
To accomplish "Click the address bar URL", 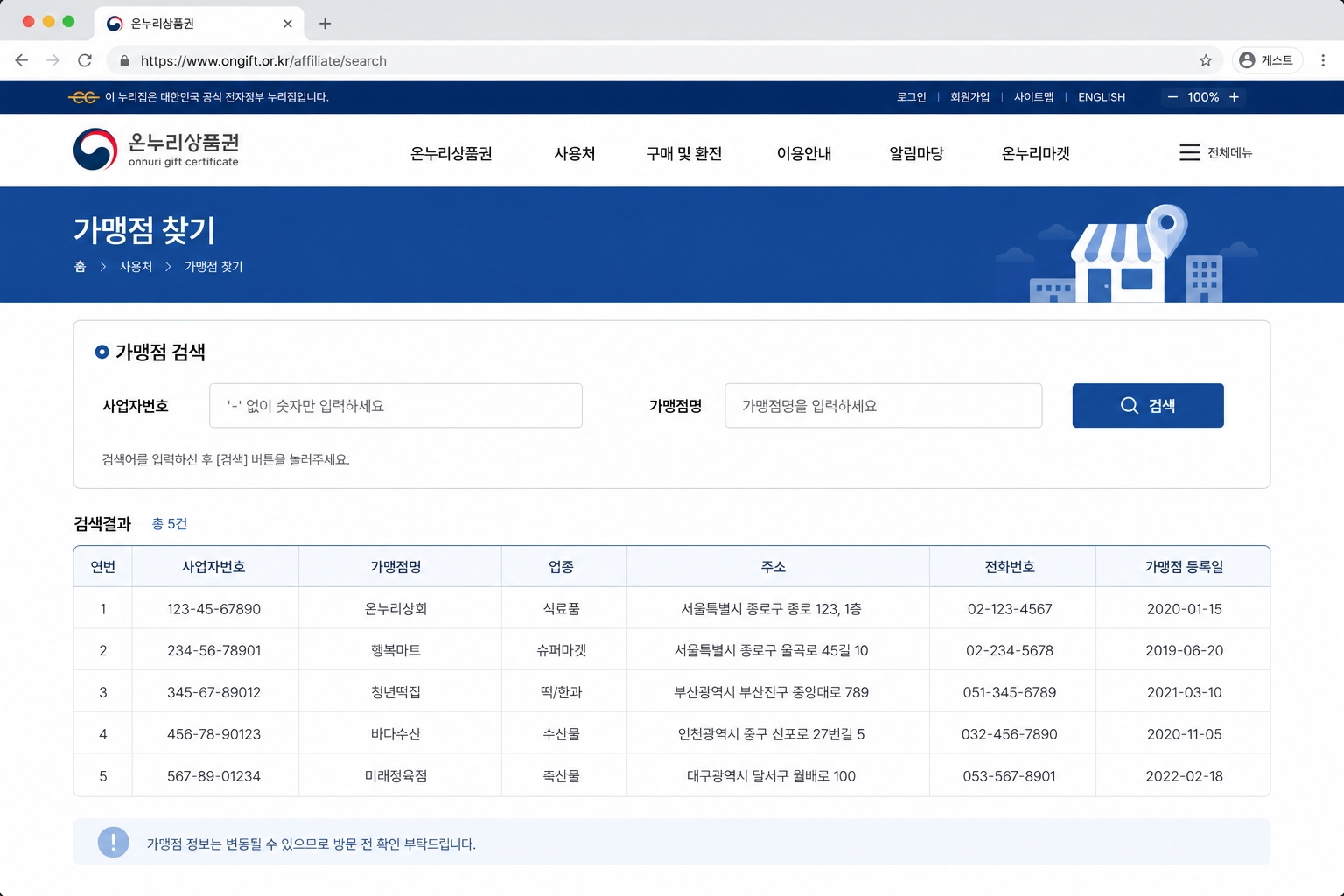I will click(263, 60).
